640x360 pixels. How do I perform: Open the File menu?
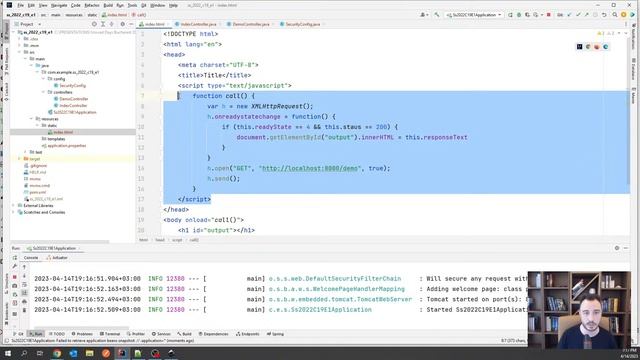pos(20,5)
